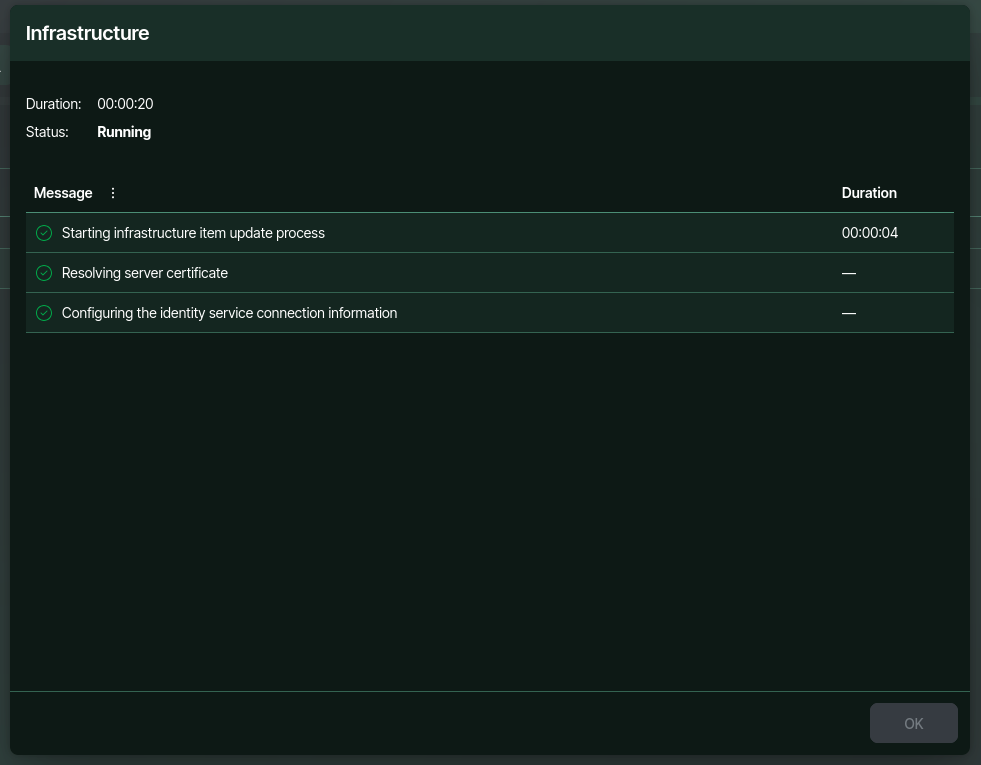The height and width of the screenshot is (765, 981).
Task: Click the Status: label
Action: (47, 132)
